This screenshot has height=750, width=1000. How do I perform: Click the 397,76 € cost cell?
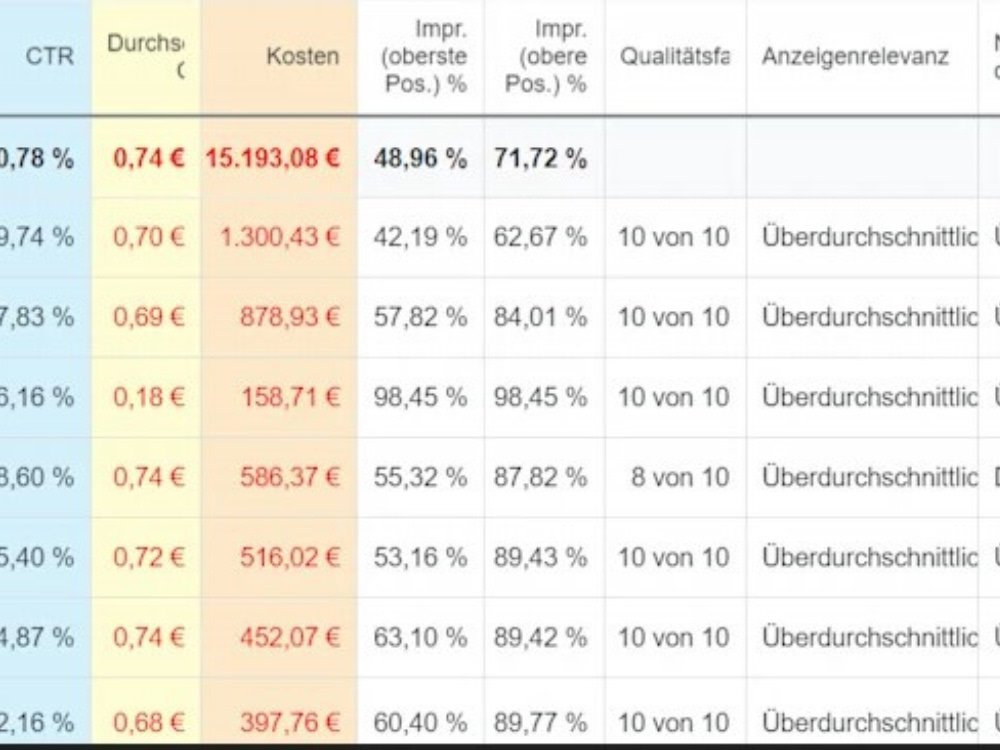(290, 723)
